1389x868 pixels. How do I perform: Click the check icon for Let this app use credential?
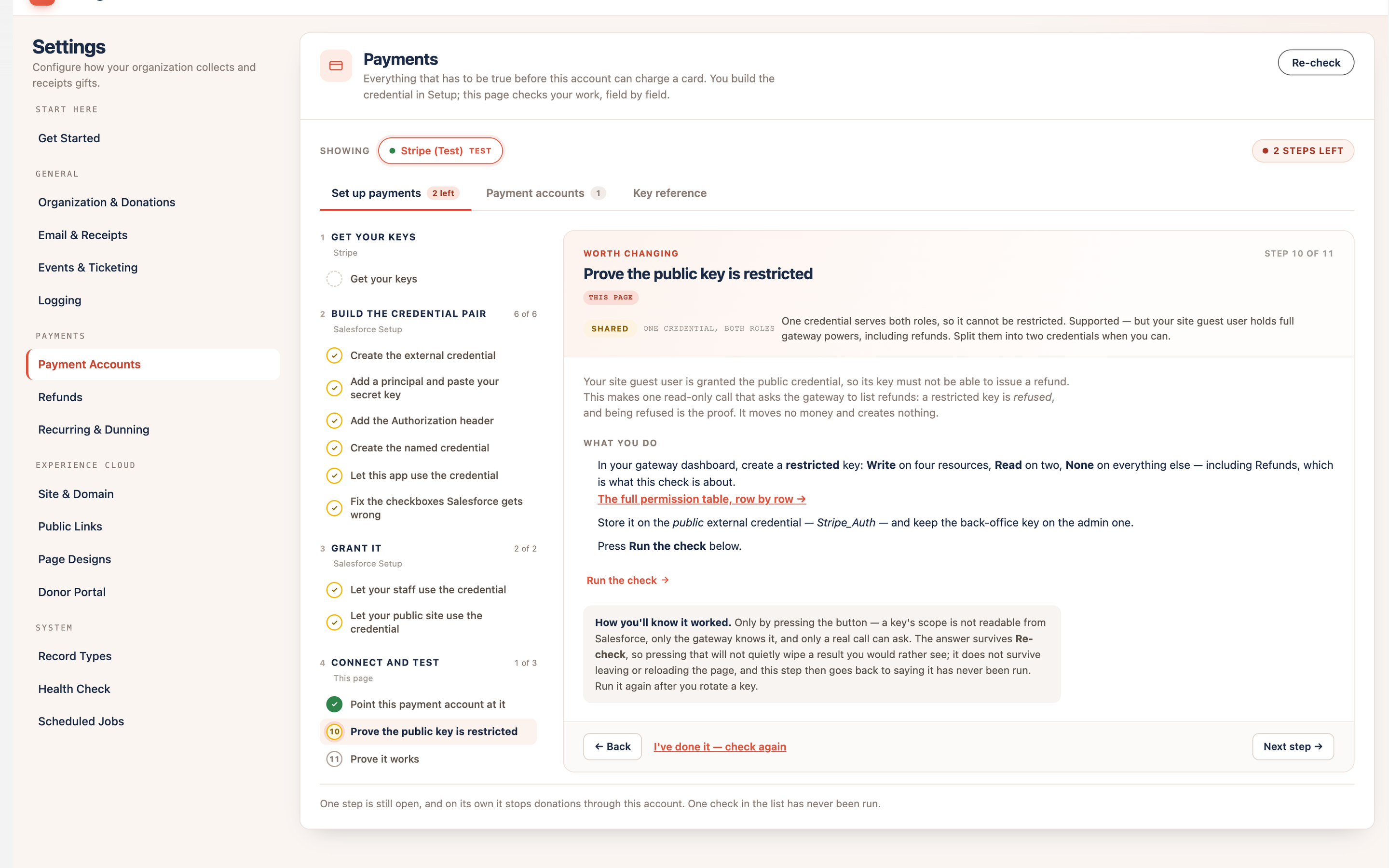334,475
